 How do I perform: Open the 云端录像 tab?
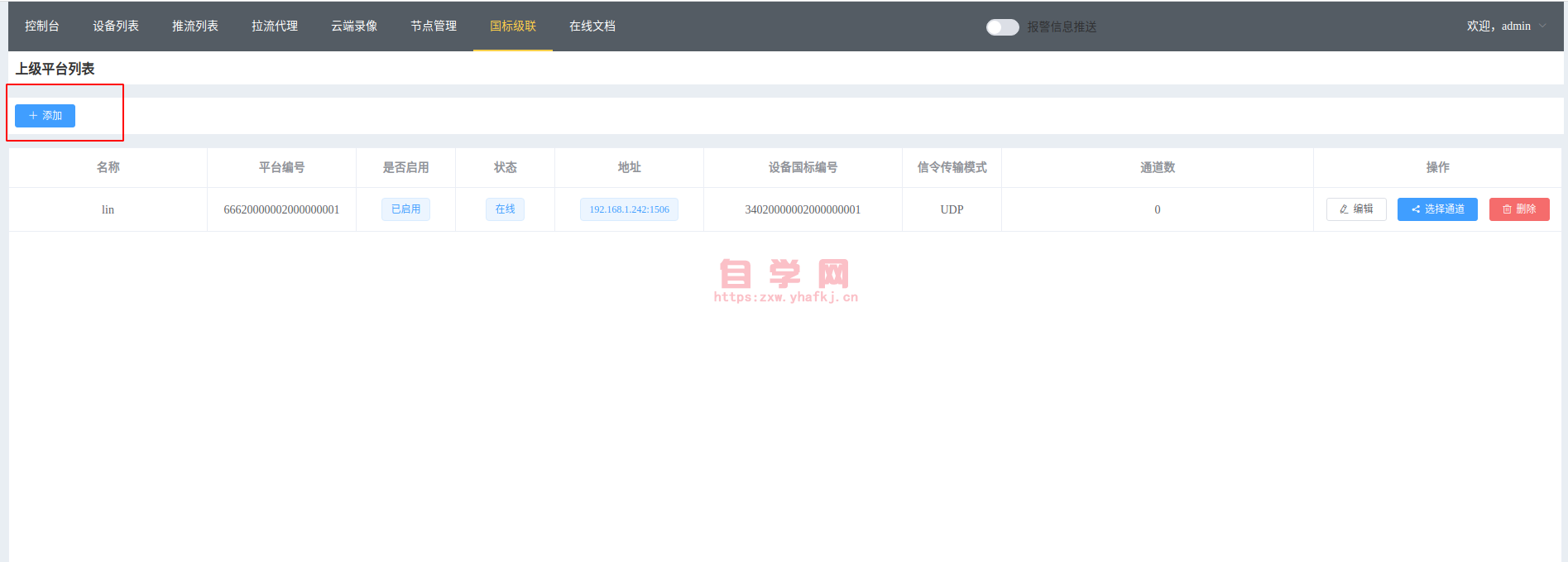pos(354,26)
